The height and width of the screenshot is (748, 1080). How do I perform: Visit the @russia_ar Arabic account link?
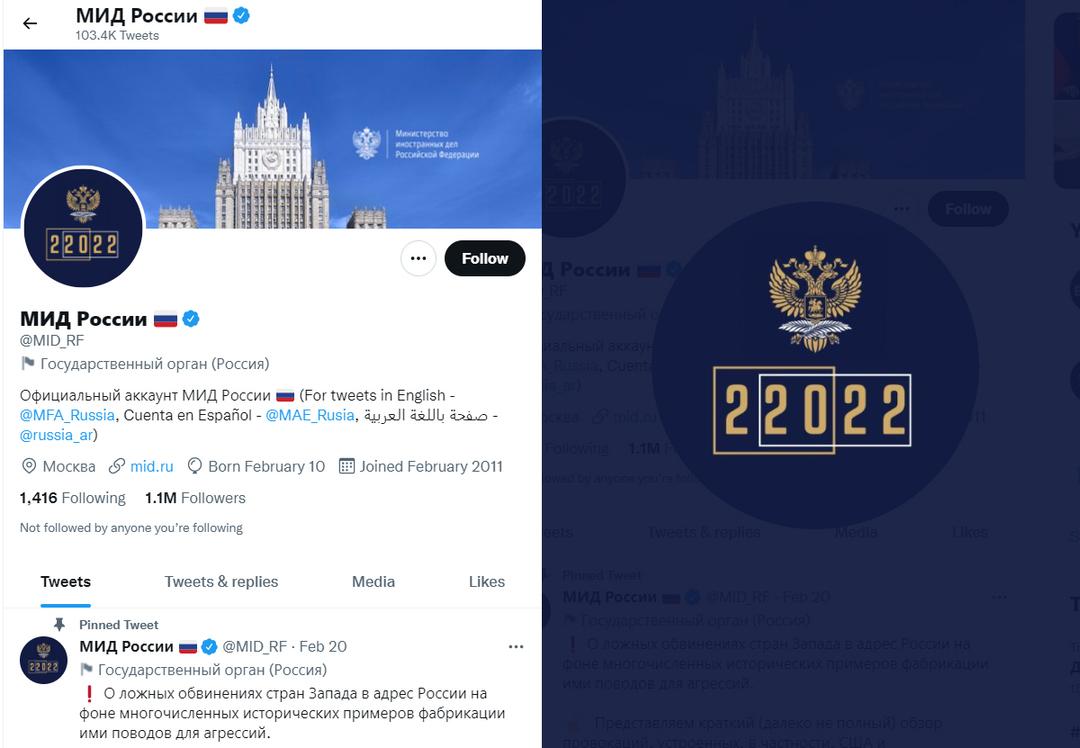pyautogui.click(x=59, y=435)
